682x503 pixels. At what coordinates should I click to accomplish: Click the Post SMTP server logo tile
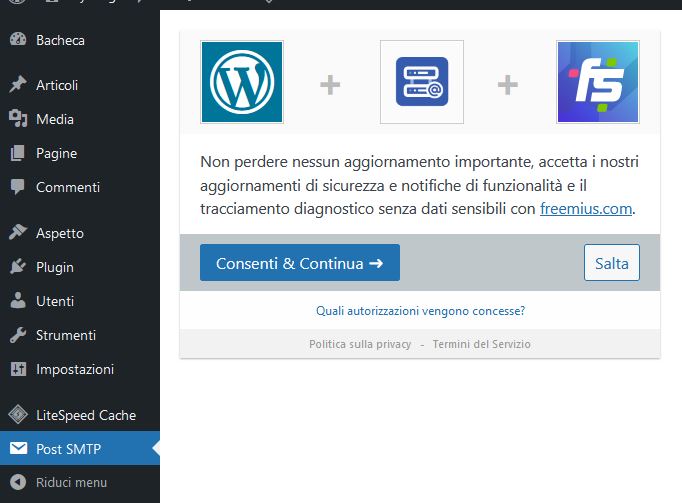tap(421, 82)
